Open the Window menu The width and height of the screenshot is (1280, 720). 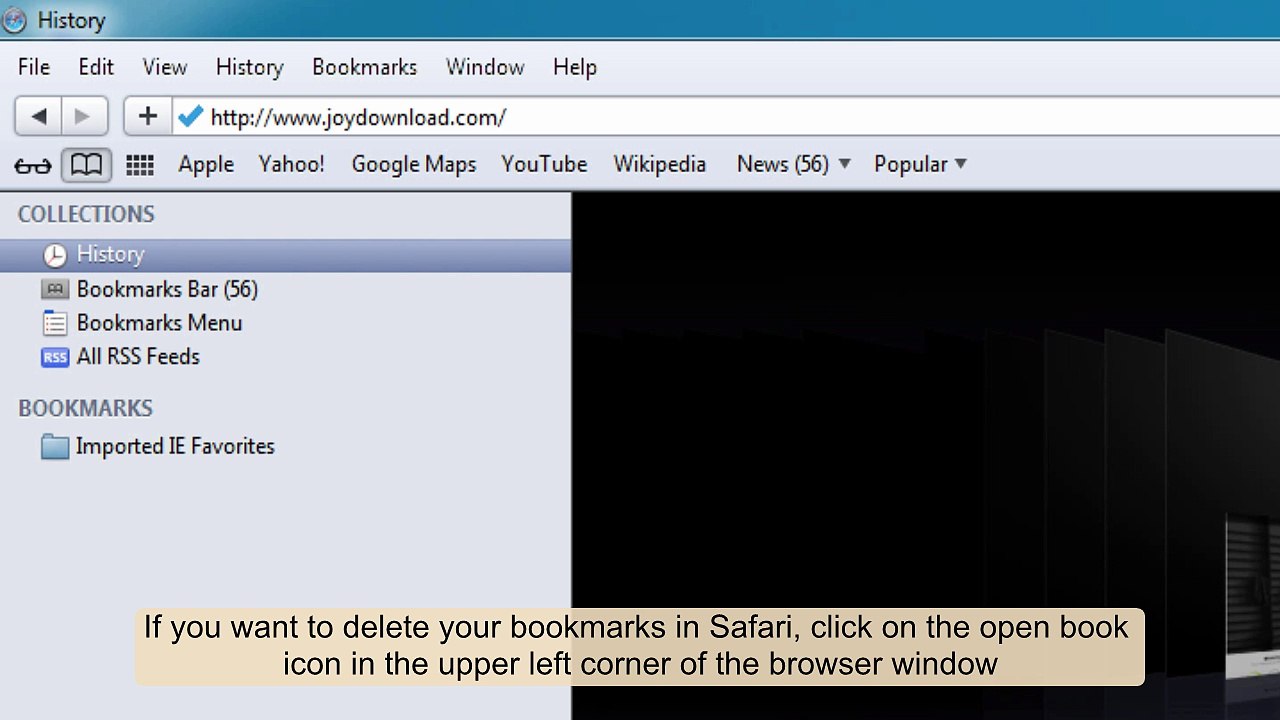coord(485,67)
